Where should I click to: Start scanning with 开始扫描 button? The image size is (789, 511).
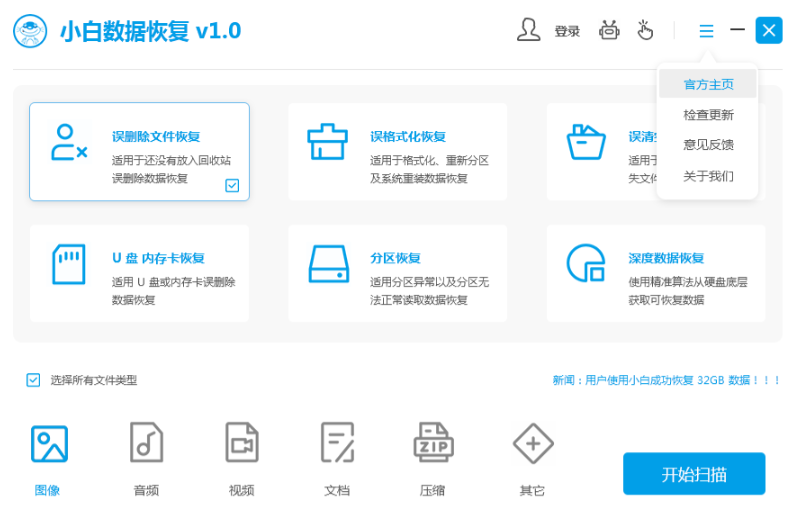[694, 474]
